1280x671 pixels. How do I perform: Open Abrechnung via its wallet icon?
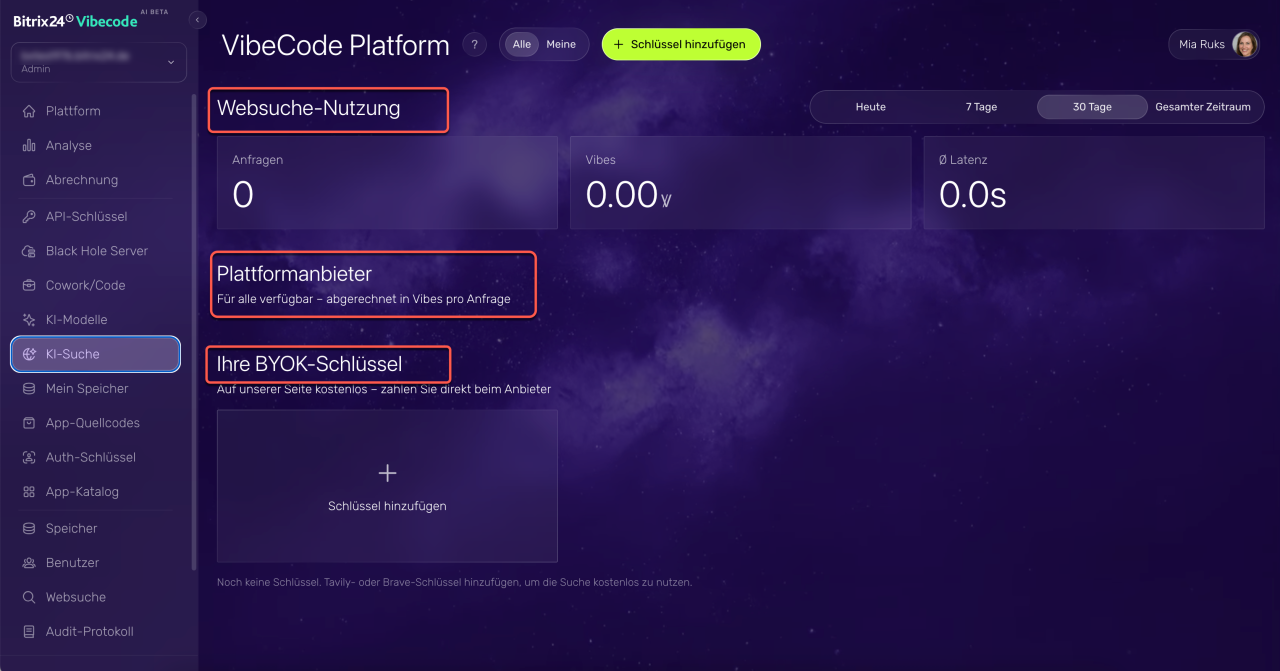29,180
